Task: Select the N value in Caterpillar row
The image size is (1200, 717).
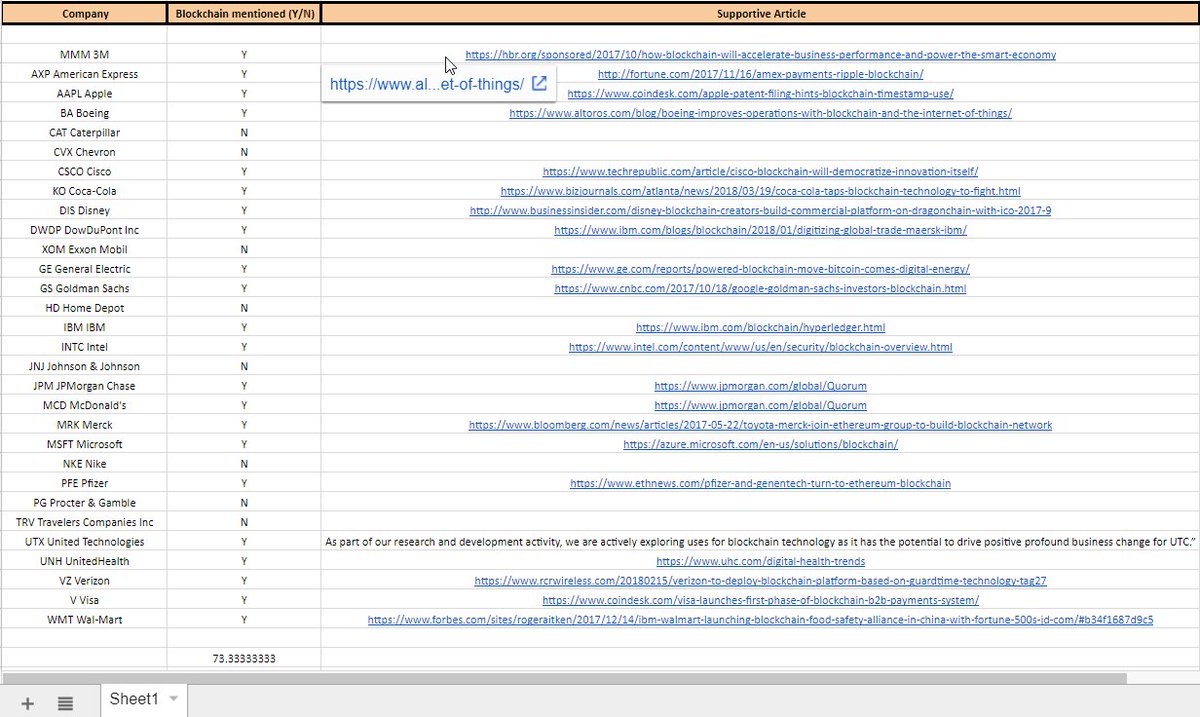Action: pos(244,133)
